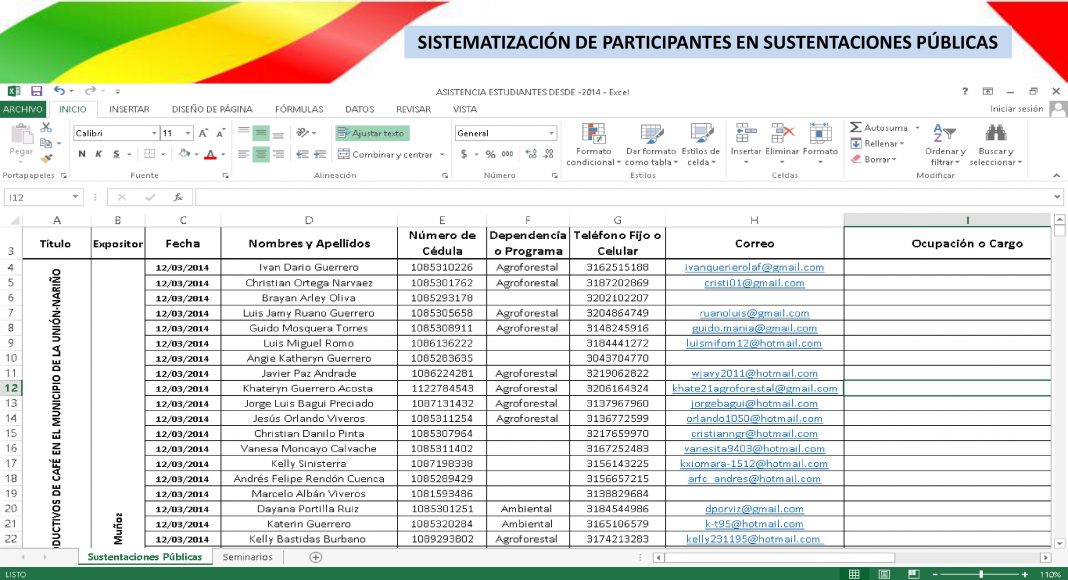The image size is (1068, 580).
Task: Switch to the INSERTAR ribbon tab
Action: click(129, 109)
